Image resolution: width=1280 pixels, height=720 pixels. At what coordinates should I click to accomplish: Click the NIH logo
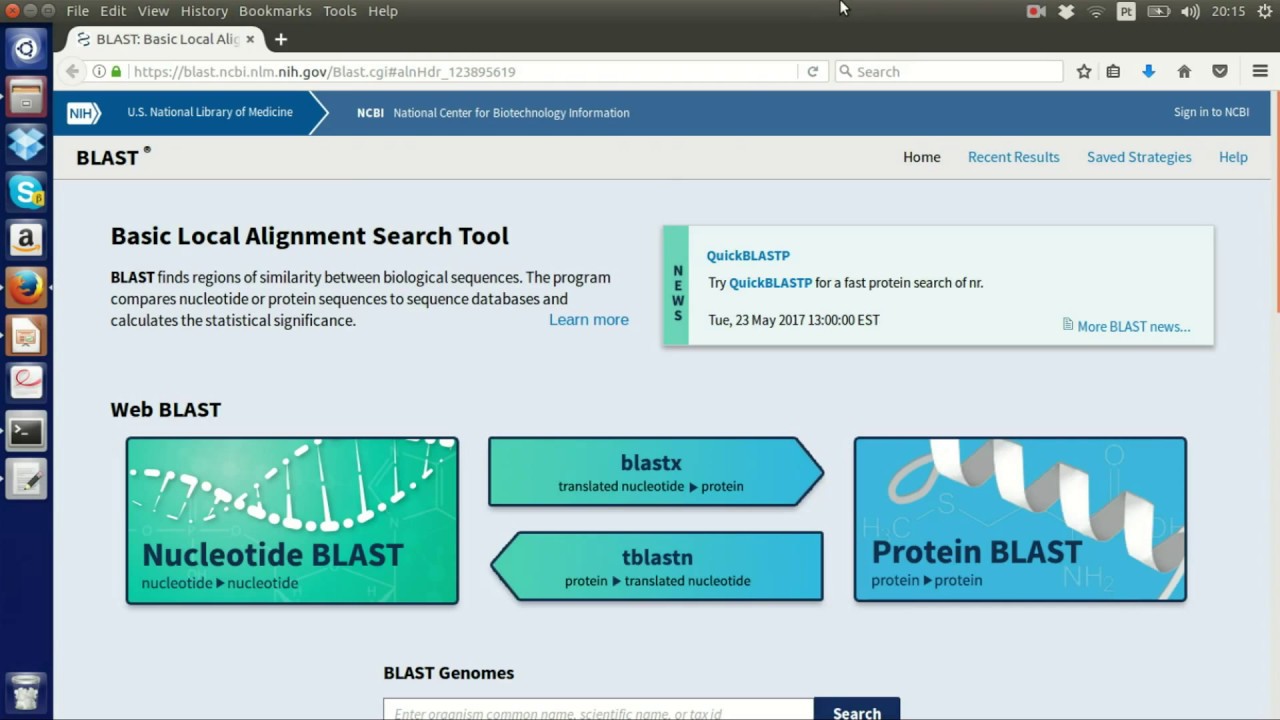pos(84,113)
